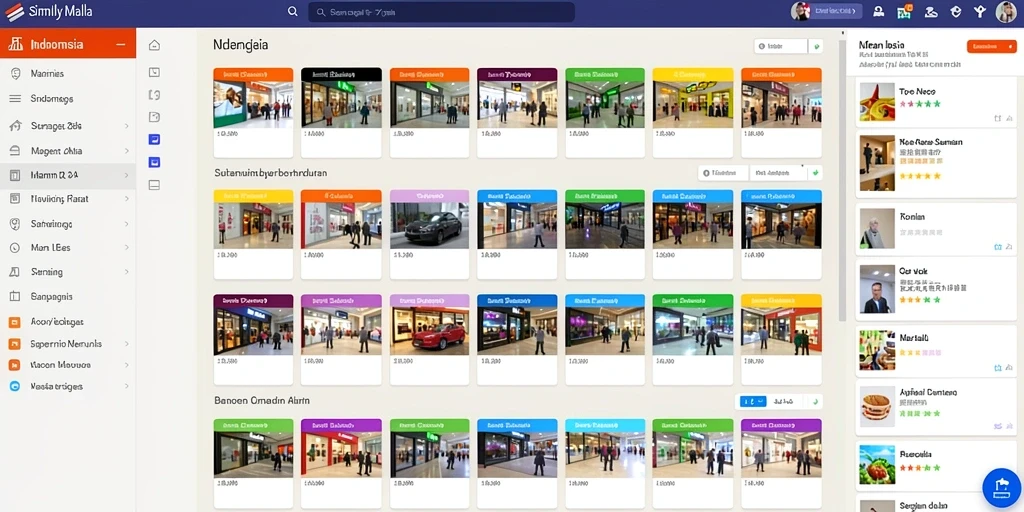Screen dimensions: 1024x512
Task: Open the red car mall card
Action: pos(429,339)
